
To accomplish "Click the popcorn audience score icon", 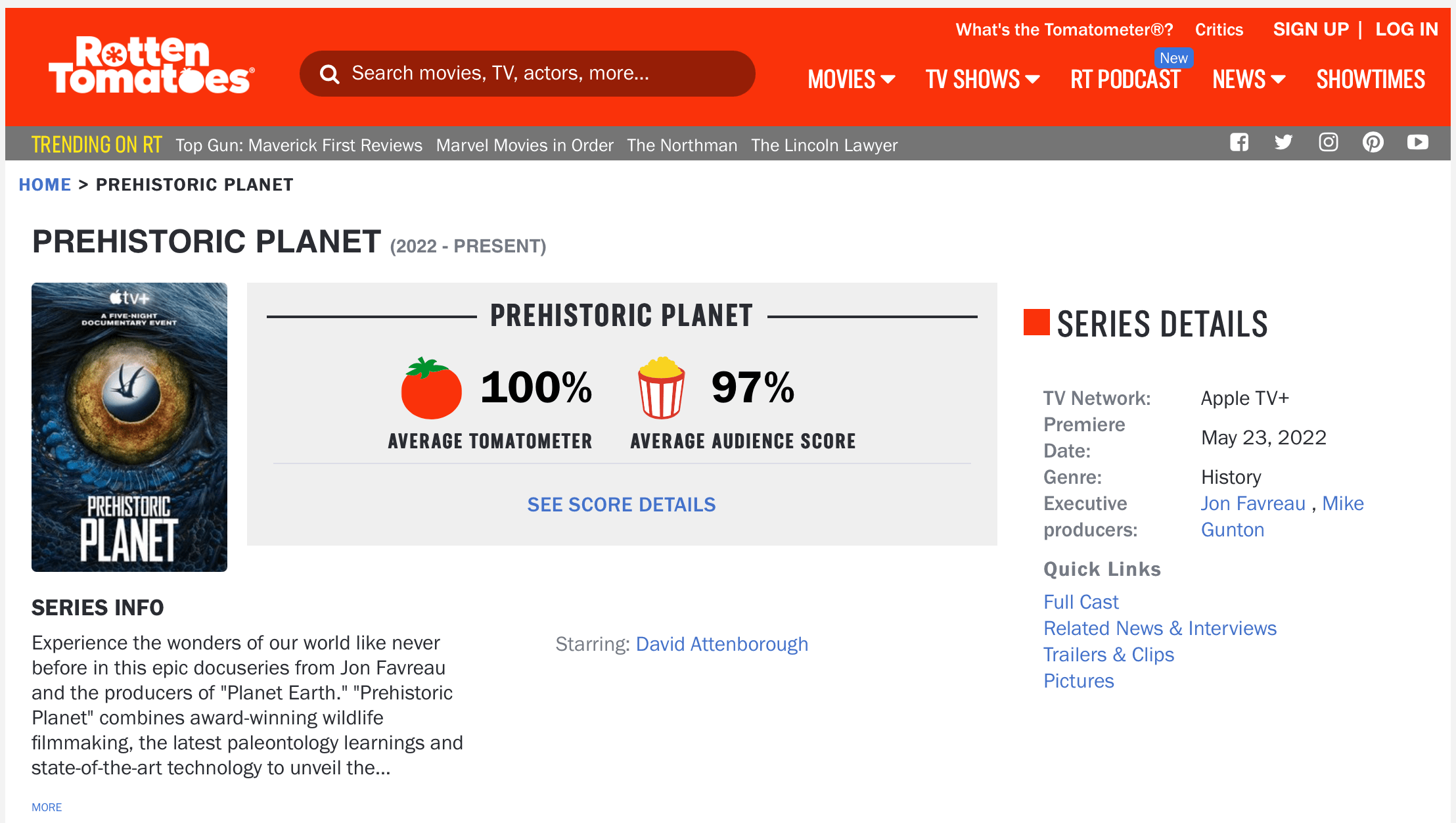I will click(x=661, y=388).
